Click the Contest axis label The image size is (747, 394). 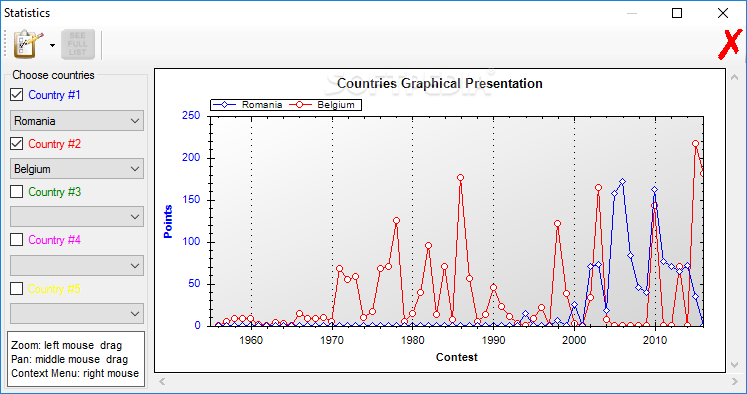(456, 357)
